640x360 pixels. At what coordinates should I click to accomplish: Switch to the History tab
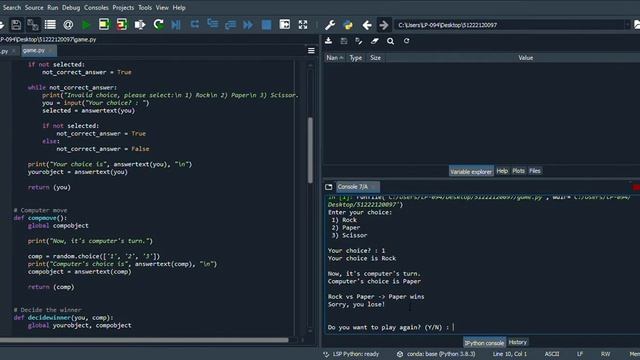pyautogui.click(x=518, y=342)
